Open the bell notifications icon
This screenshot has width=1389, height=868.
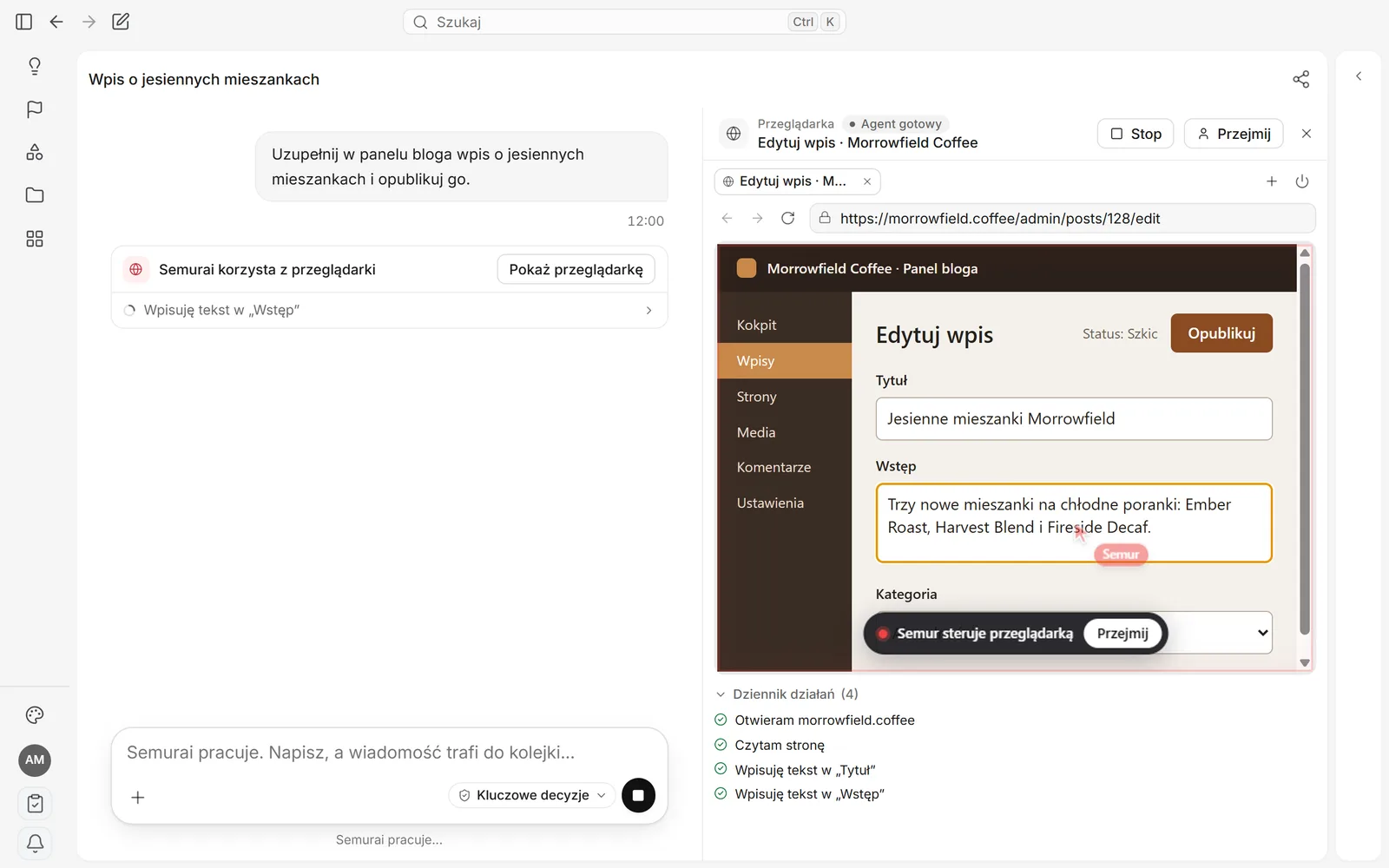click(x=35, y=843)
